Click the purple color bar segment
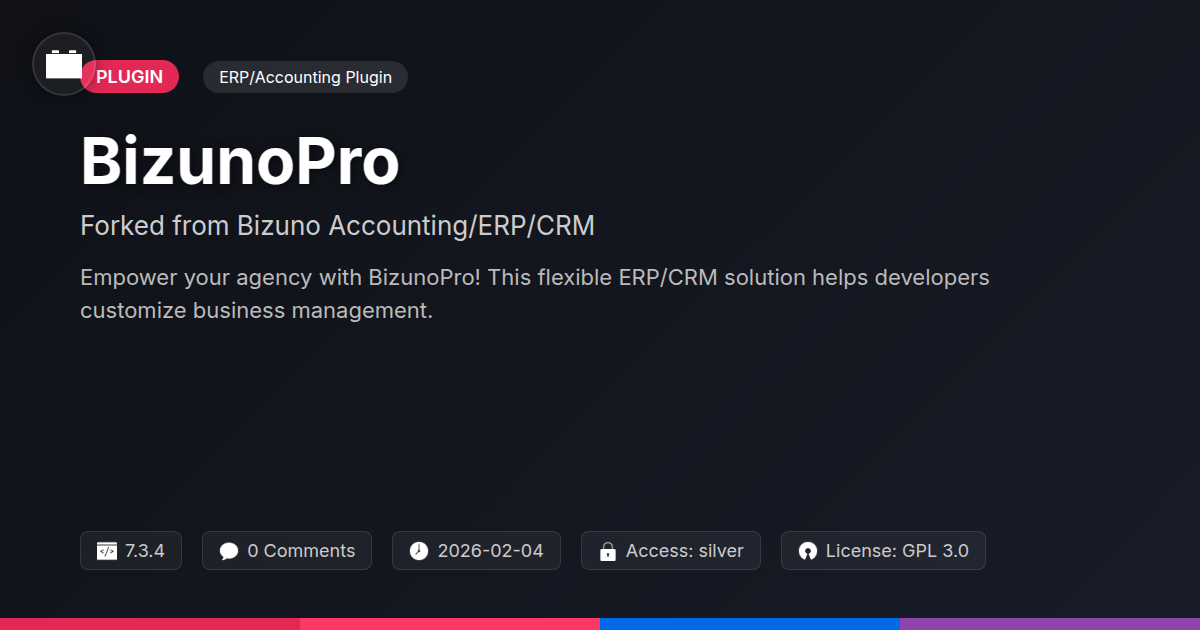The width and height of the screenshot is (1200, 630). pyautogui.click(x=1050, y=624)
